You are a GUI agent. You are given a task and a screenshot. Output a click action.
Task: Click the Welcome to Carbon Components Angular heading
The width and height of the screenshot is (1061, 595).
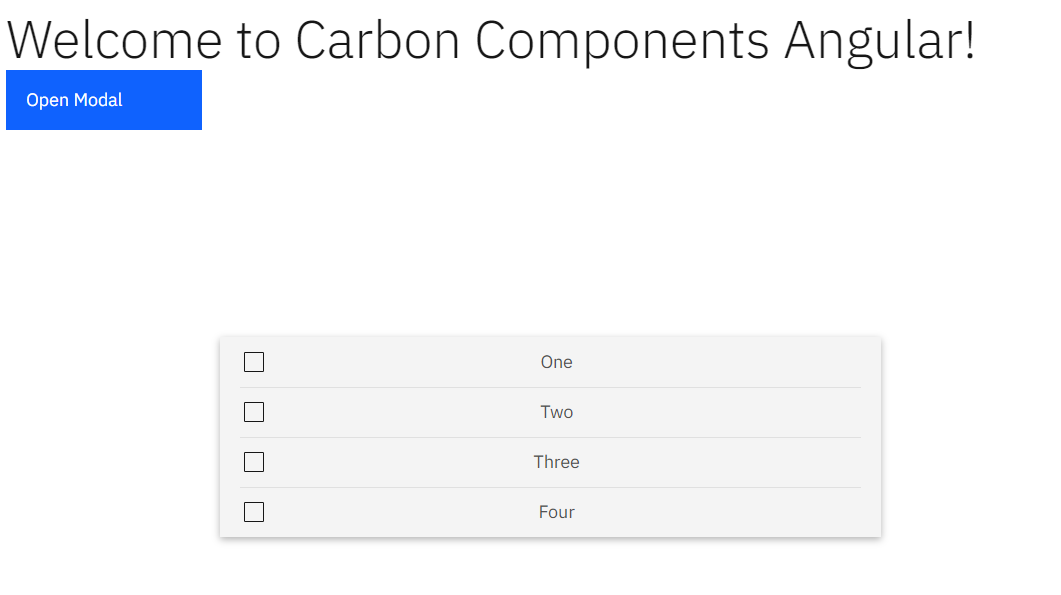[x=489, y=40]
